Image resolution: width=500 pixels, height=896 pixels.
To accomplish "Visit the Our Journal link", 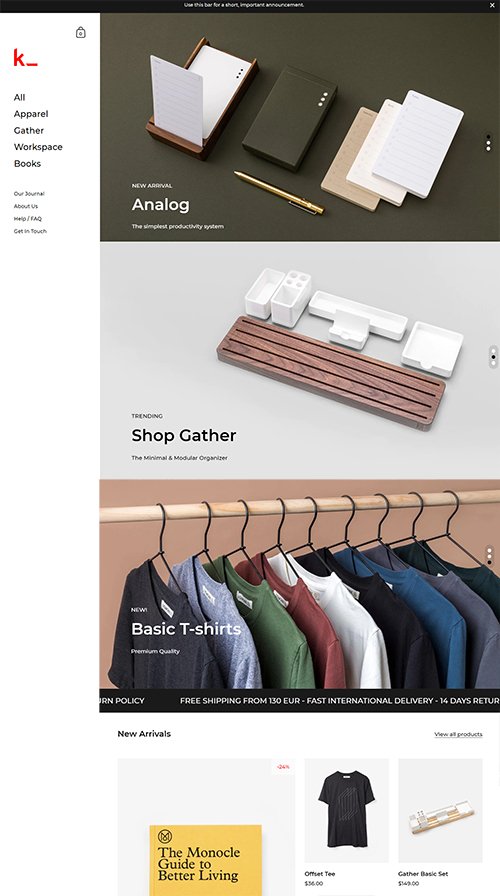I will [x=29, y=194].
